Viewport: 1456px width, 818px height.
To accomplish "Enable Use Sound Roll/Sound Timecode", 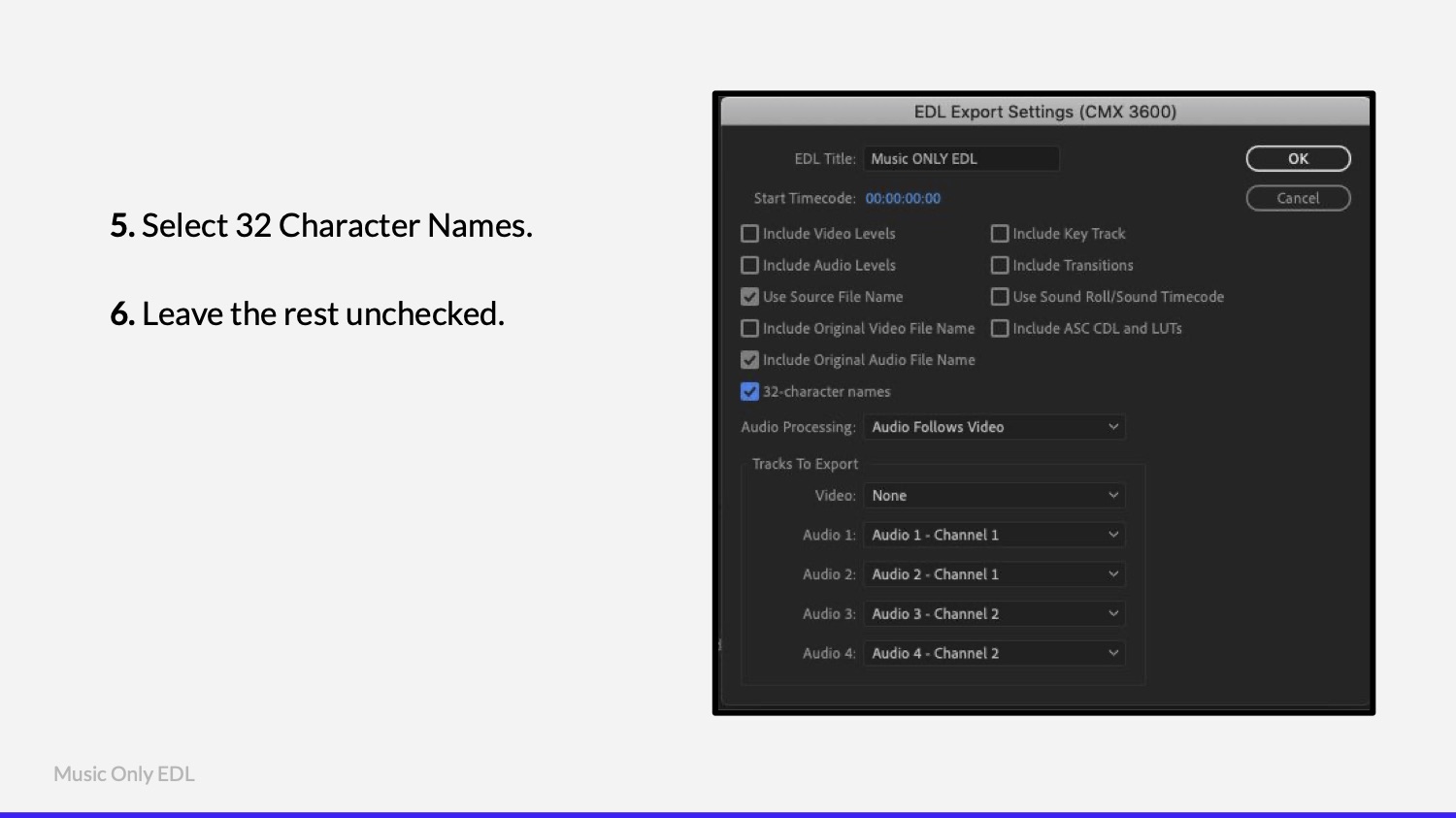I will coord(1000,297).
